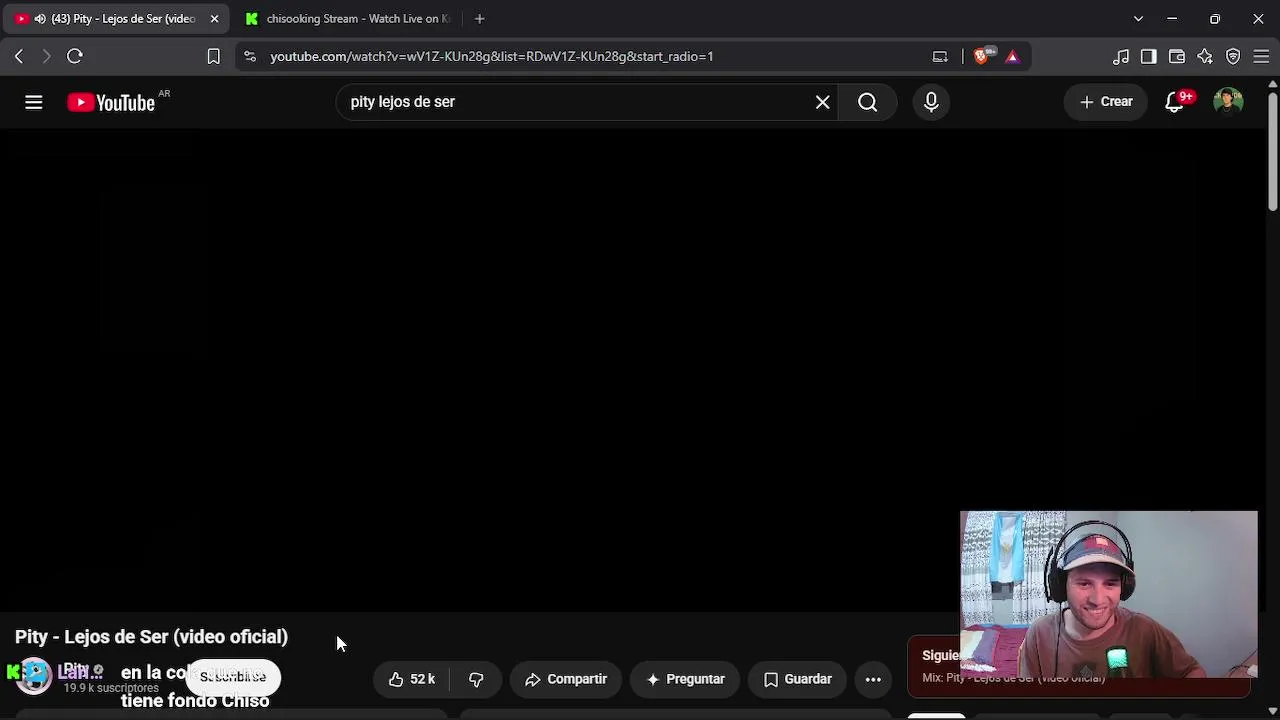Clear the search box with the X

pos(823,102)
